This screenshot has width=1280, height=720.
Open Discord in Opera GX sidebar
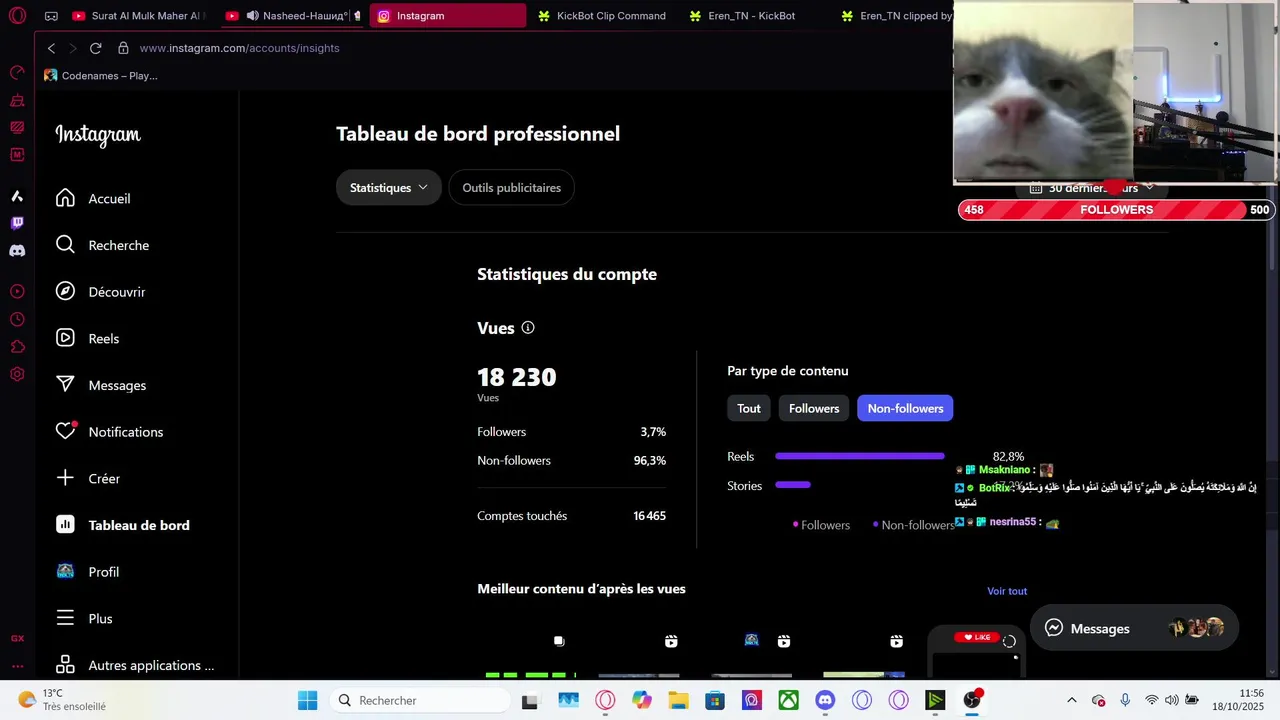pos(17,251)
